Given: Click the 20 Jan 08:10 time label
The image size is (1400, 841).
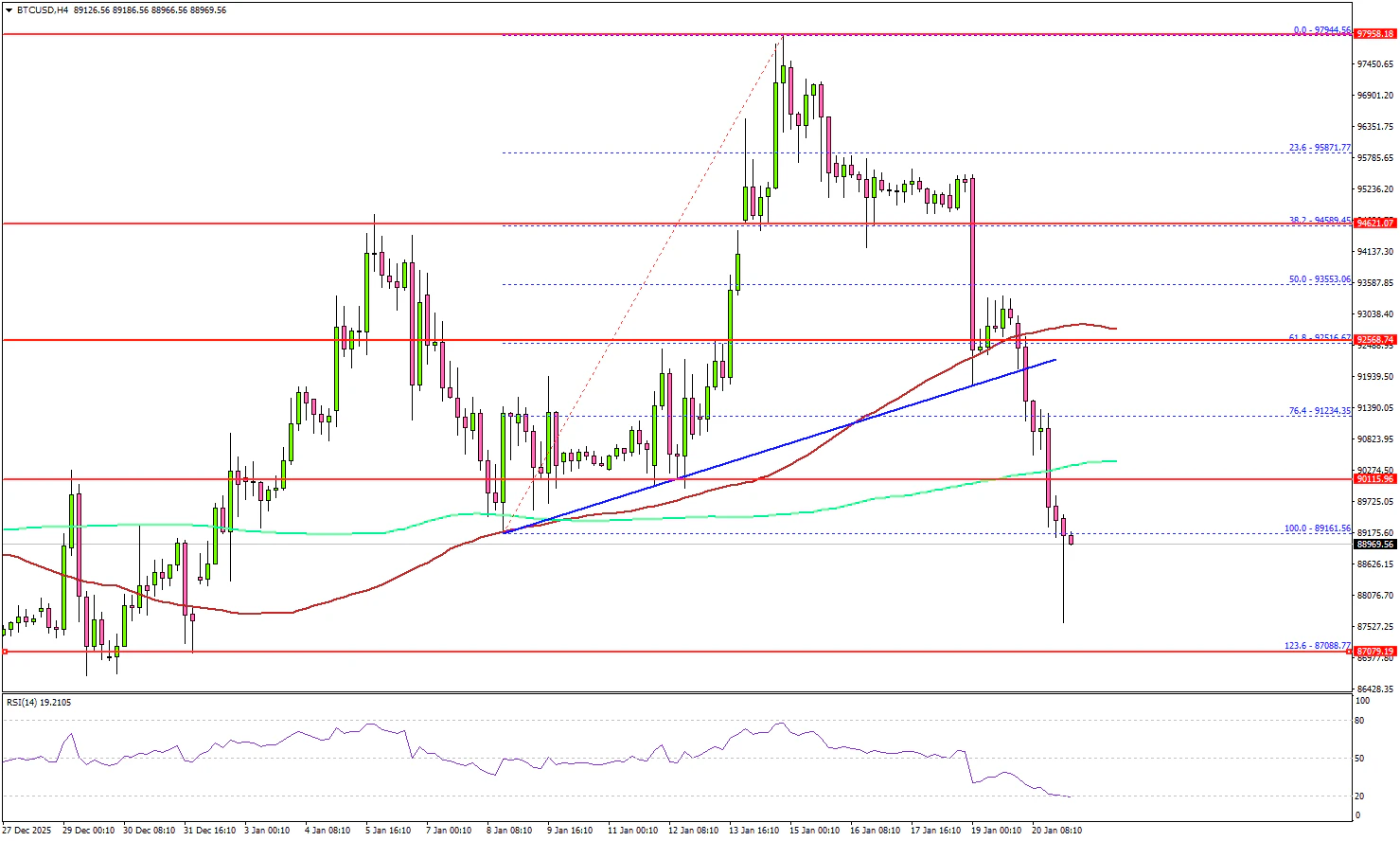Looking at the screenshot, I should pyautogui.click(x=1056, y=831).
